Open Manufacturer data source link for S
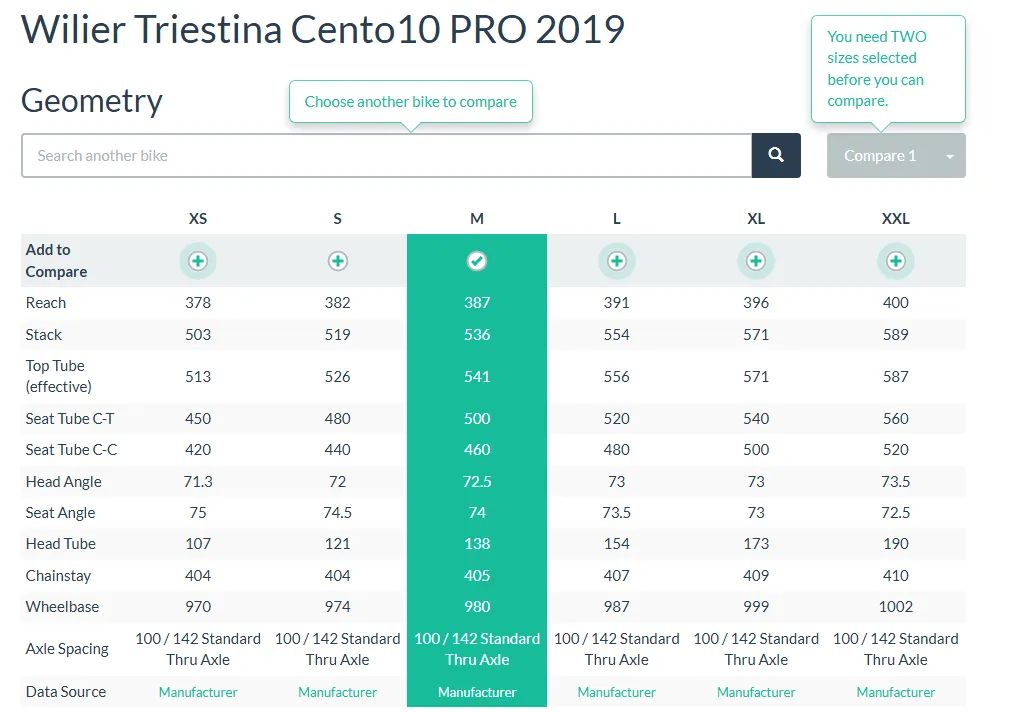Screen dimensions: 1036x712 (x=338, y=692)
